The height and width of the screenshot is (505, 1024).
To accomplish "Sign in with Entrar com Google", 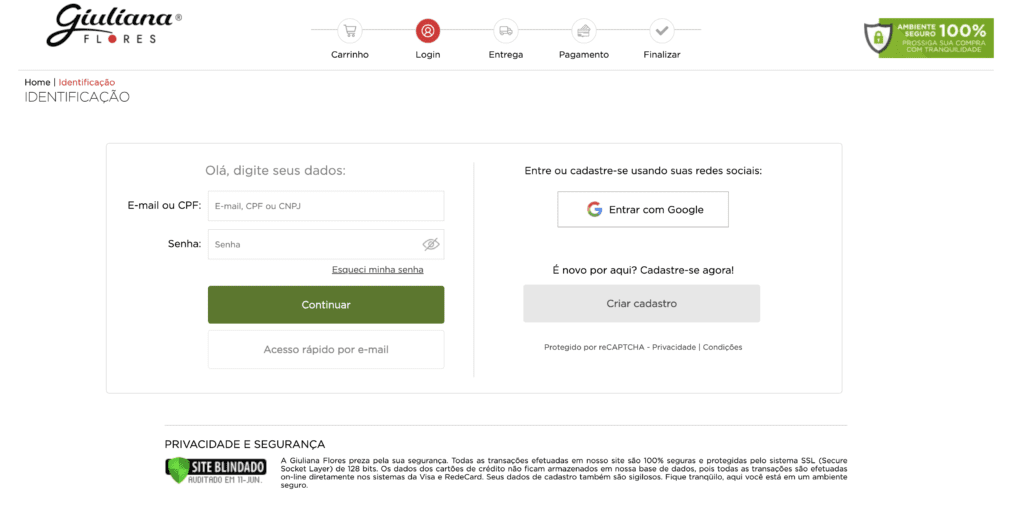I will [643, 210].
